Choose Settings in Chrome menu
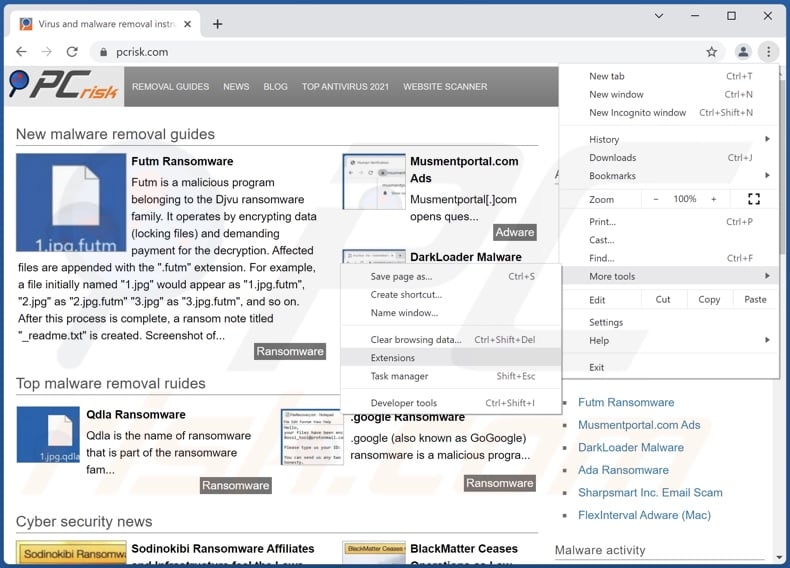Screen dimensions: 790x568 pyautogui.click(x=606, y=322)
